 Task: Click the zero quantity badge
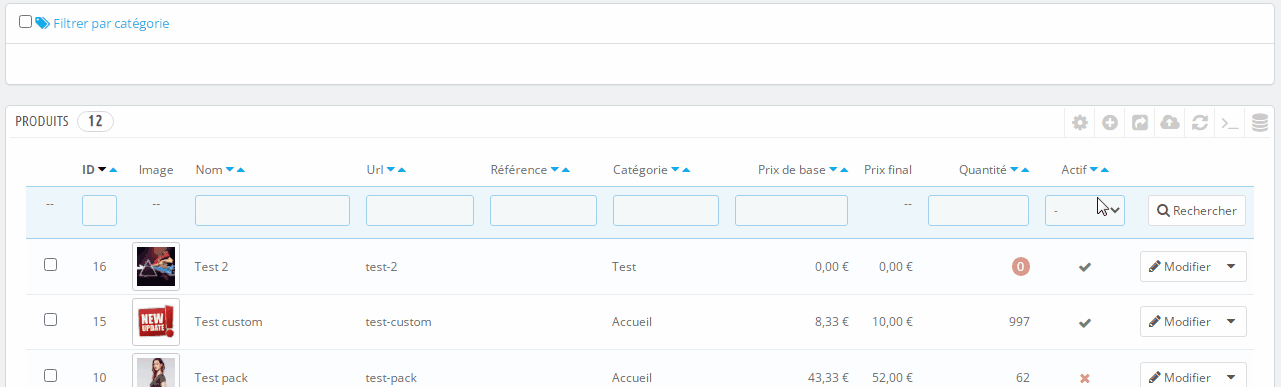pyautogui.click(x=1020, y=267)
